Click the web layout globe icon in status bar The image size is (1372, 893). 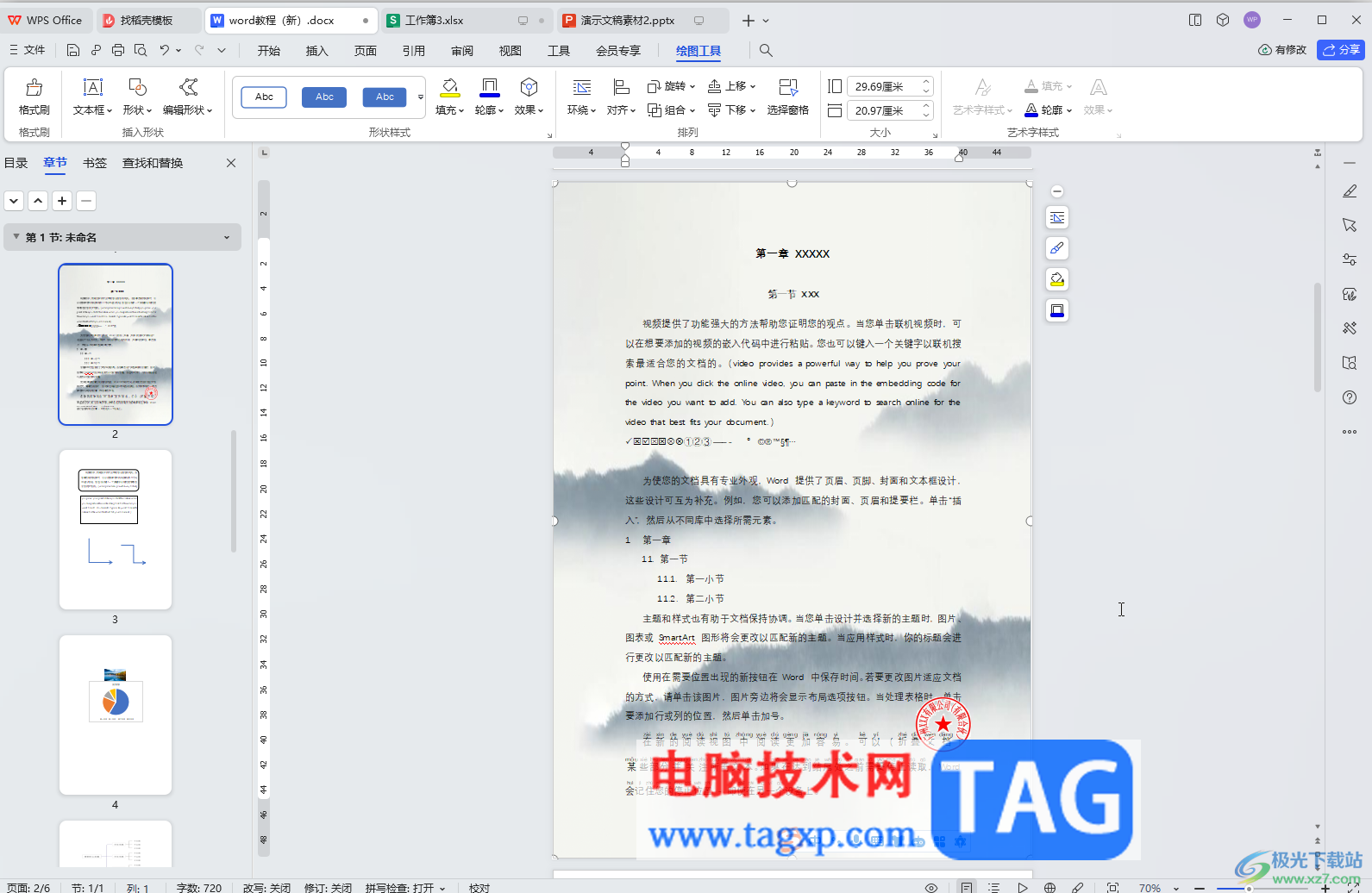click(1049, 887)
